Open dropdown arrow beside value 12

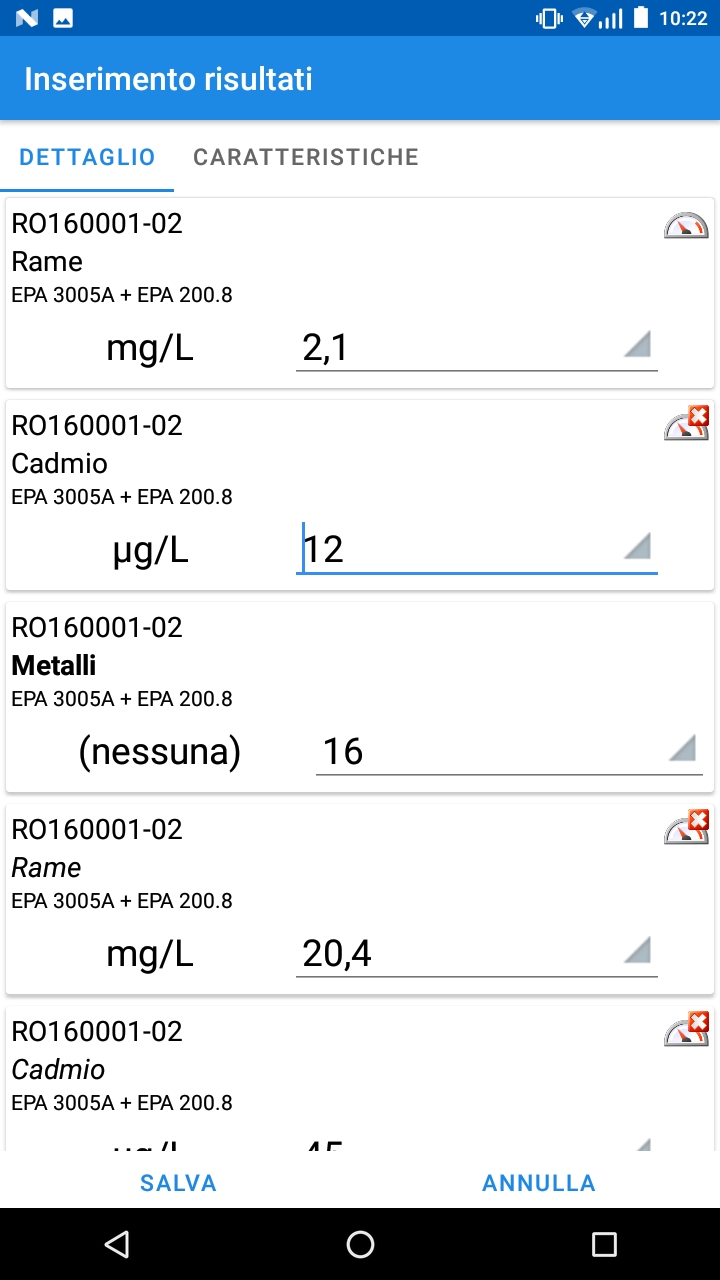(x=637, y=546)
